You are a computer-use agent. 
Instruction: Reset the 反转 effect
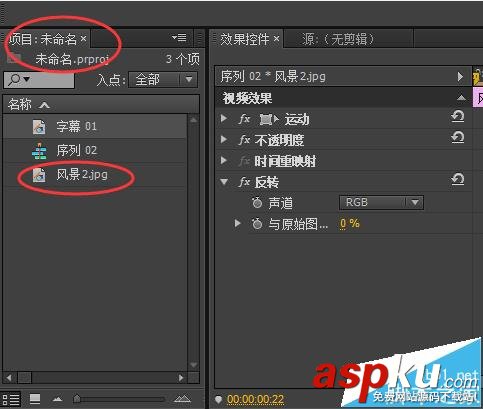pyautogui.click(x=458, y=179)
